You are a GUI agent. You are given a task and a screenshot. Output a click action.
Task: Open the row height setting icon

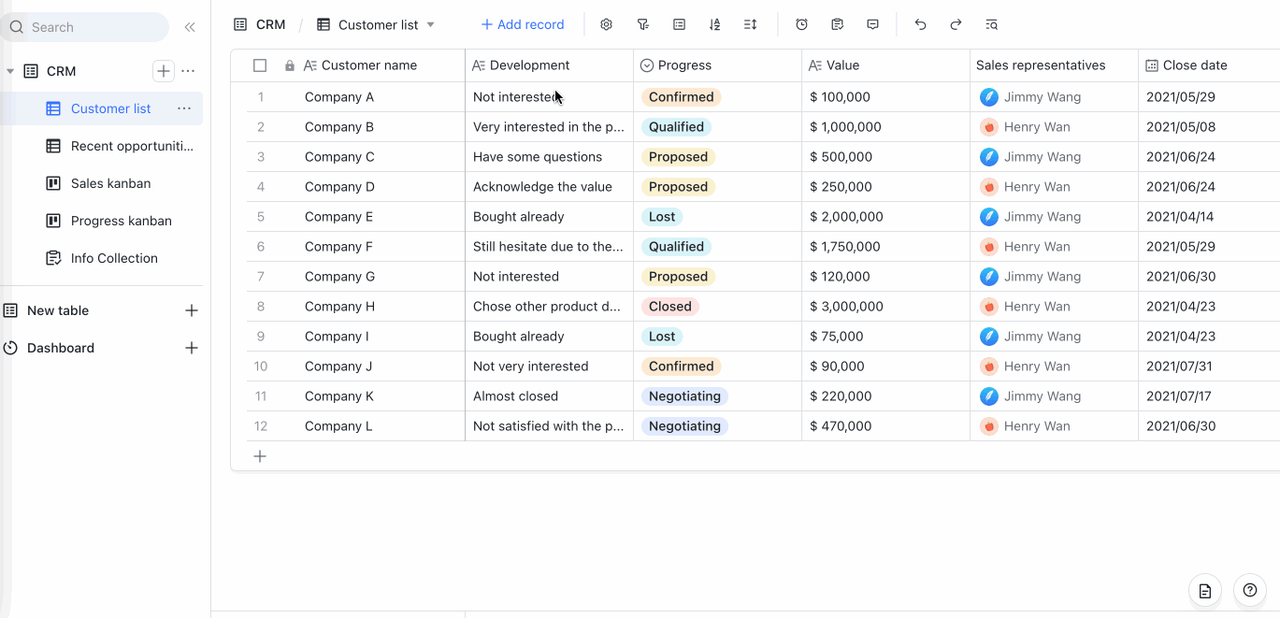pyautogui.click(x=751, y=25)
